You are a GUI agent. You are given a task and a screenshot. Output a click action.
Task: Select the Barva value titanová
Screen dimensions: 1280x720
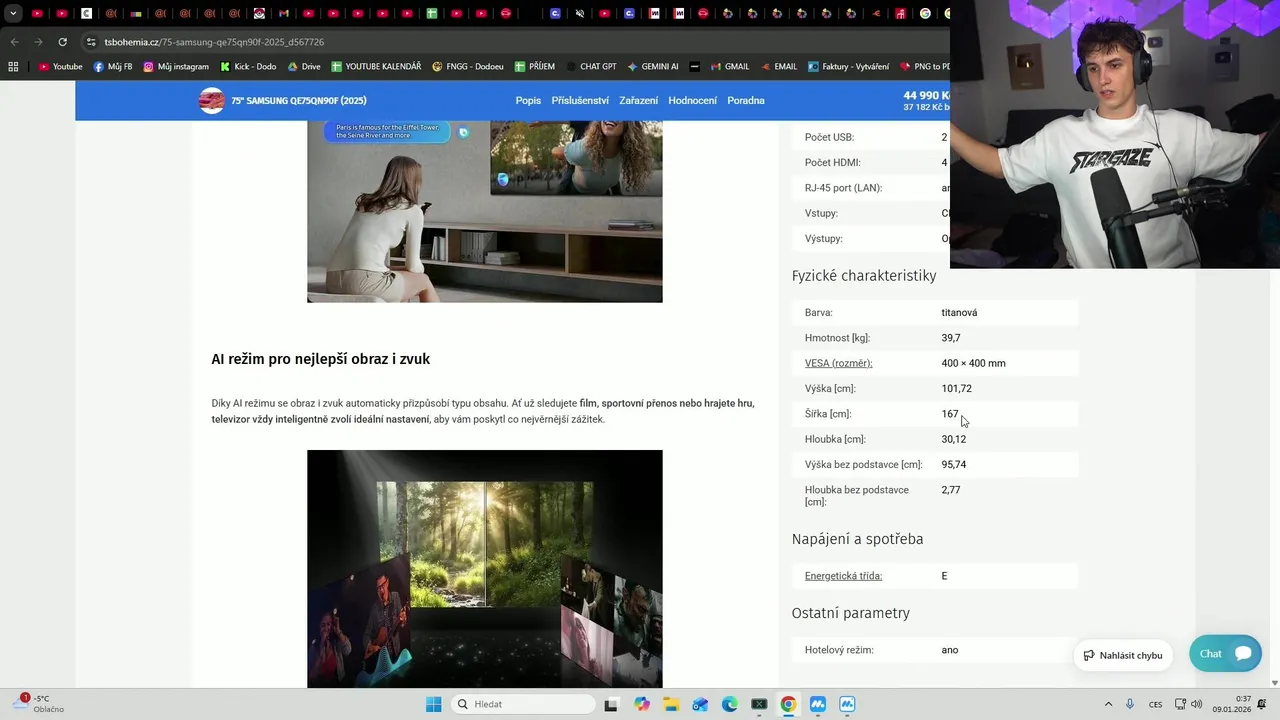tap(959, 312)
